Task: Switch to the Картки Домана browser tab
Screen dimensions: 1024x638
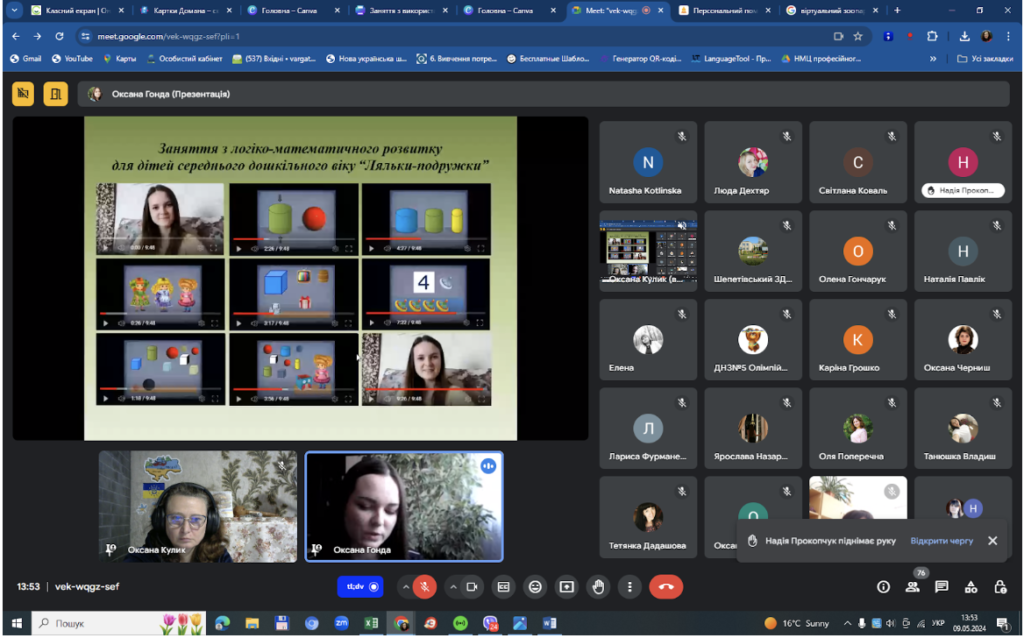Action: (186, 10)
